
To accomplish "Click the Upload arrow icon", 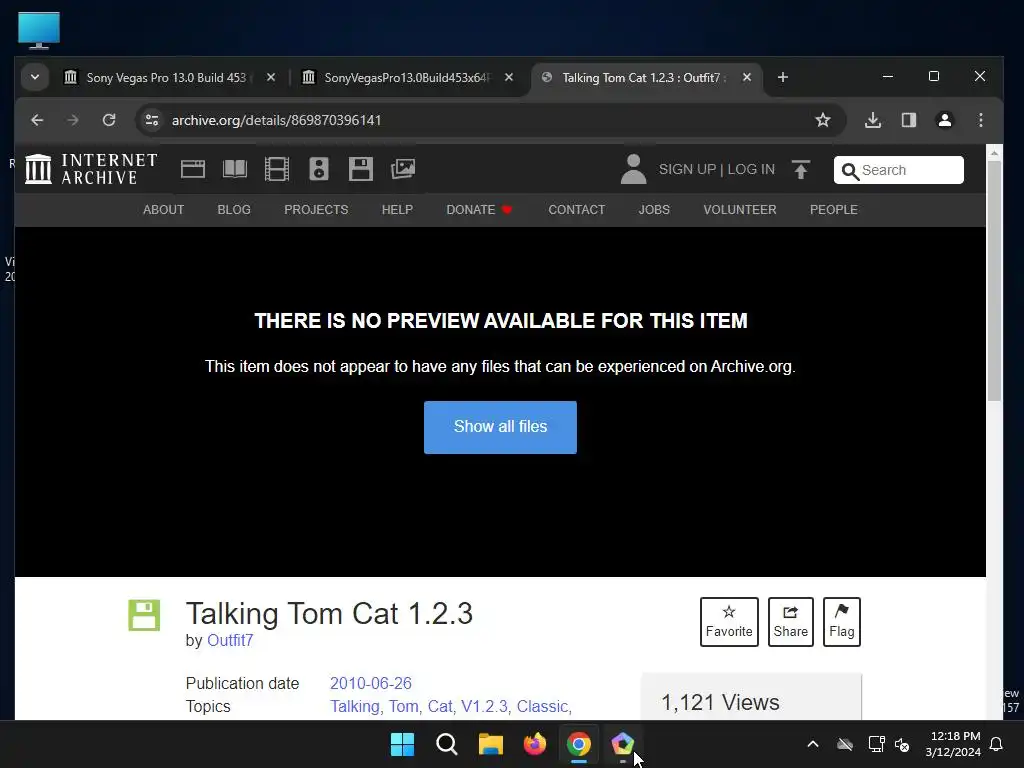I will (801, 169).
